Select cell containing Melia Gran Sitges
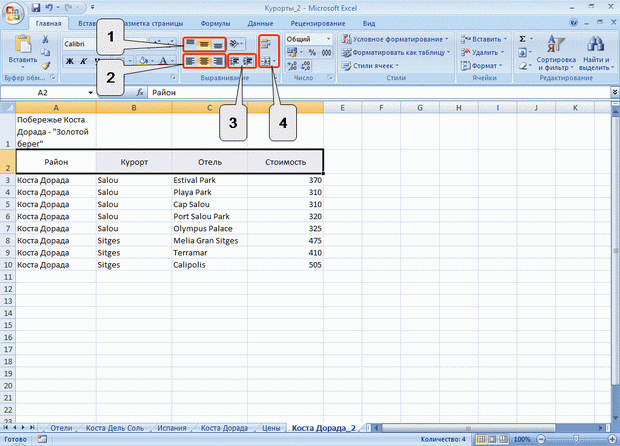620x446 pixels. (210, 241)
